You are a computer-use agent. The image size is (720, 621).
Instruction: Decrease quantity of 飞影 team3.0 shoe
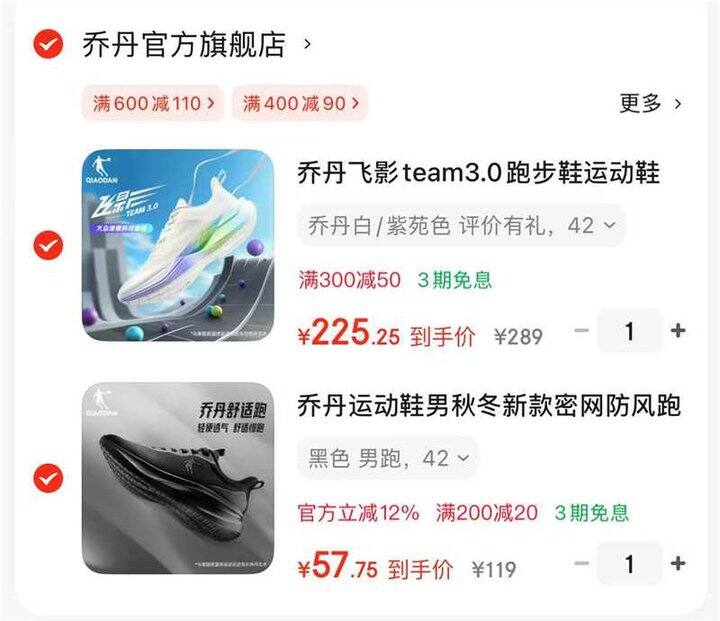coord(582,330)
